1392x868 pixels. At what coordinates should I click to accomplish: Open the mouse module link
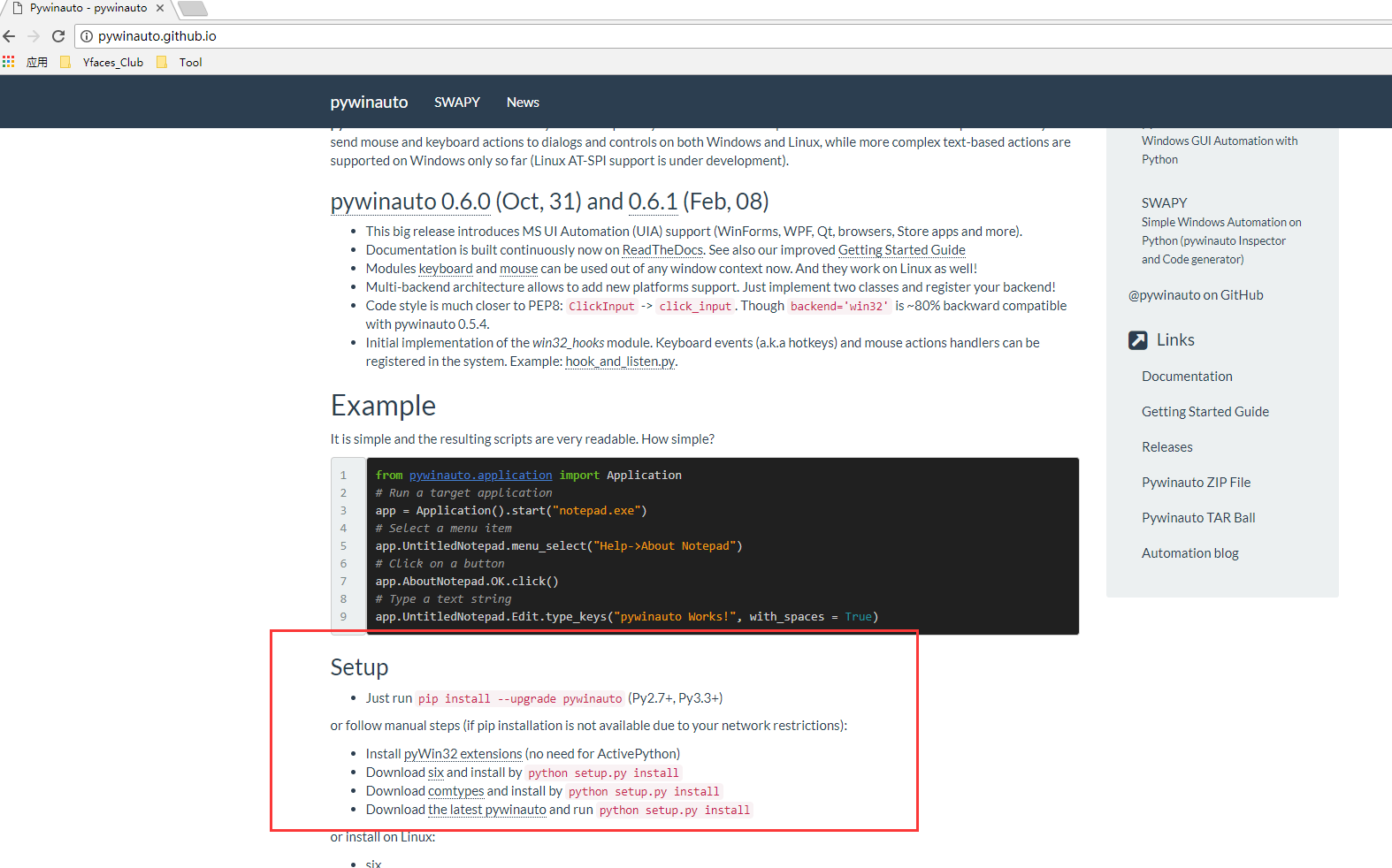519,269
